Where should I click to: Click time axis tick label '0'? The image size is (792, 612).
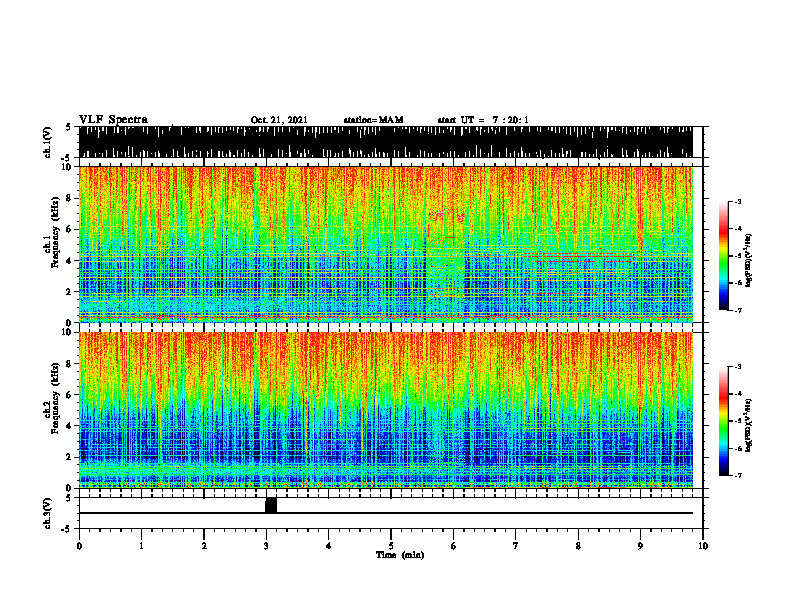pos(79,546)
